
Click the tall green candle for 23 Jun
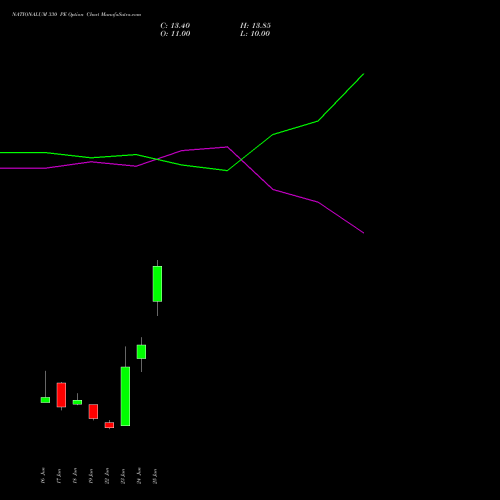coord(125,396)
